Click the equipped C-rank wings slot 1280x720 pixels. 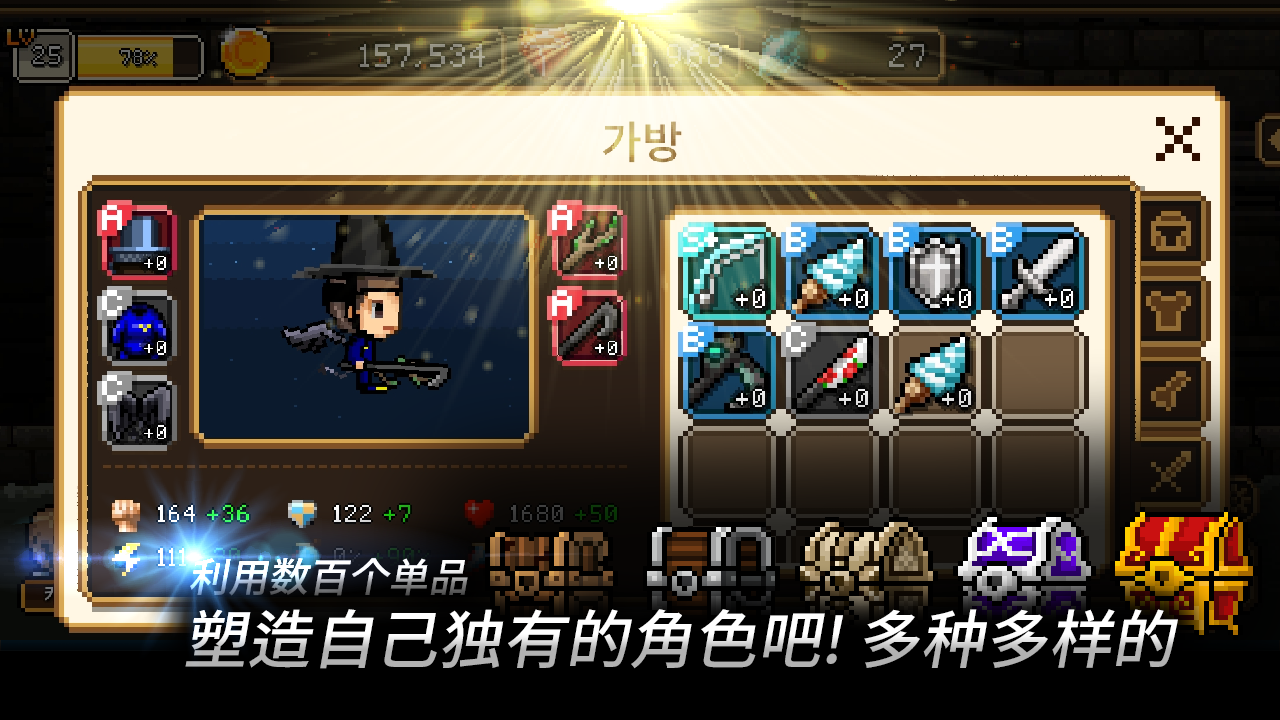138,409
